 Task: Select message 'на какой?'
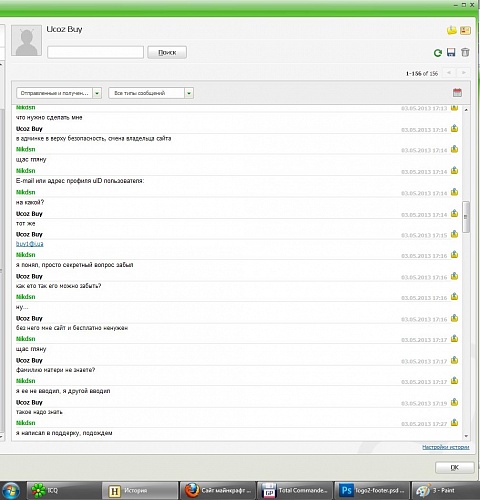[30, 202]
